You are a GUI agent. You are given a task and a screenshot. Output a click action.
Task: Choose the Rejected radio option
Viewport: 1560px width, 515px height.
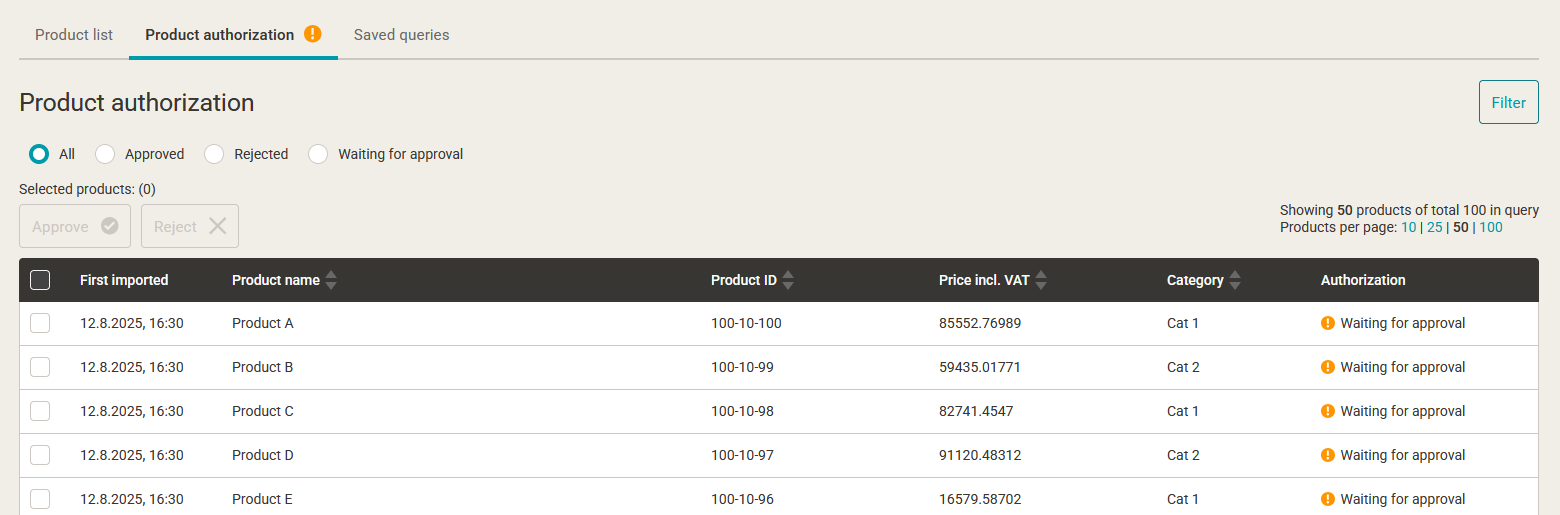[x=214, y=154]
